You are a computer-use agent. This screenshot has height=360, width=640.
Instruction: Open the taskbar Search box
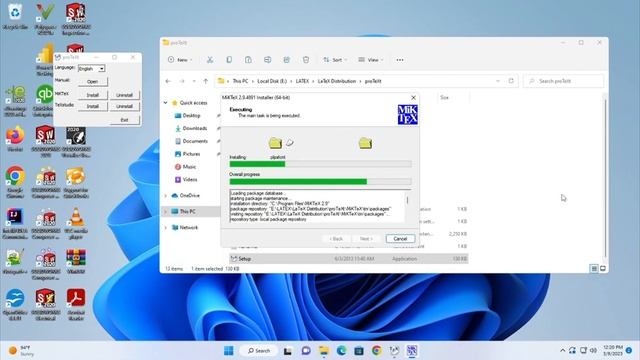tap(259, 351)
